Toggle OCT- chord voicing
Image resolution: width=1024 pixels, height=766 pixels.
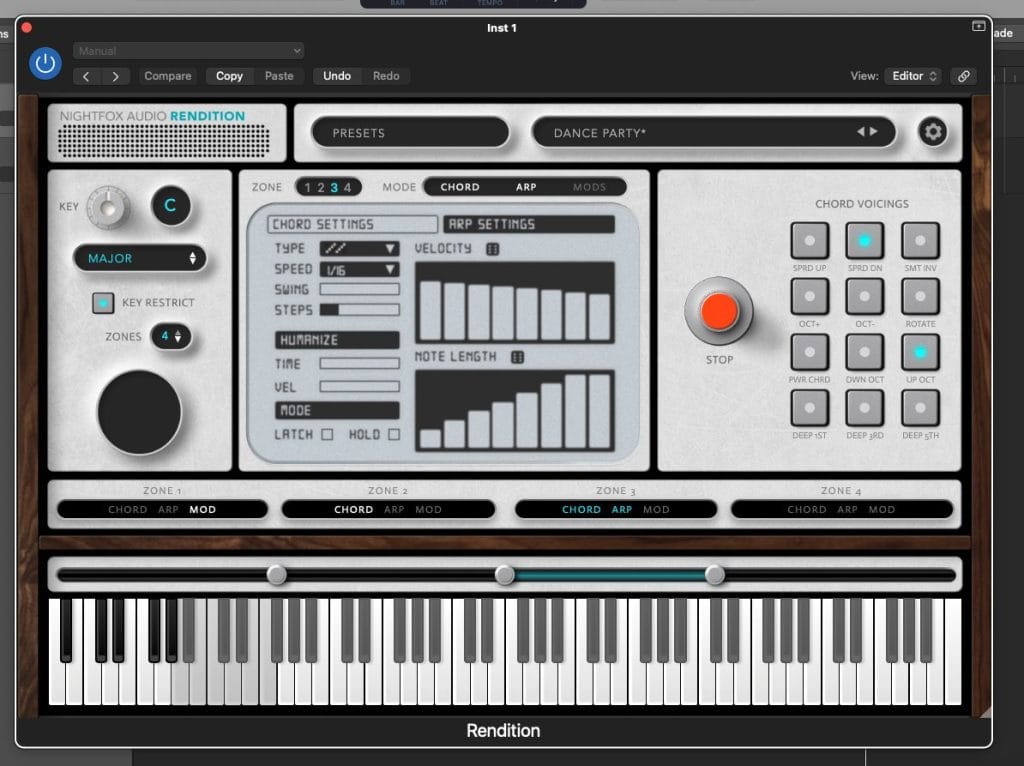point(865,296)
